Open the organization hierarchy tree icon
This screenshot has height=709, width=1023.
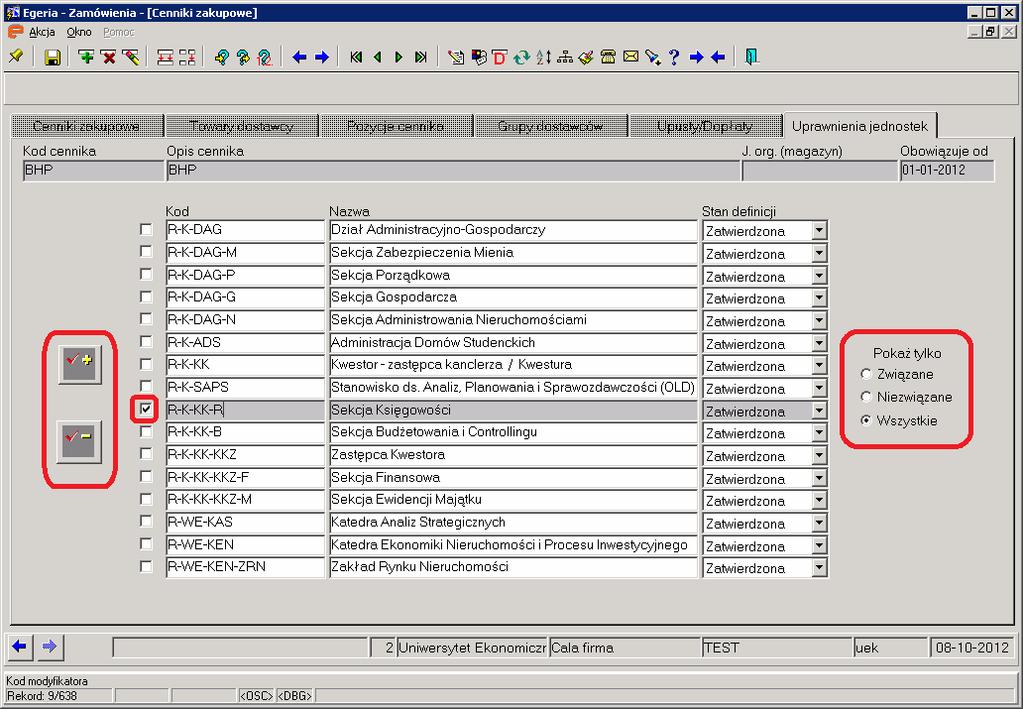coord(565,57)
